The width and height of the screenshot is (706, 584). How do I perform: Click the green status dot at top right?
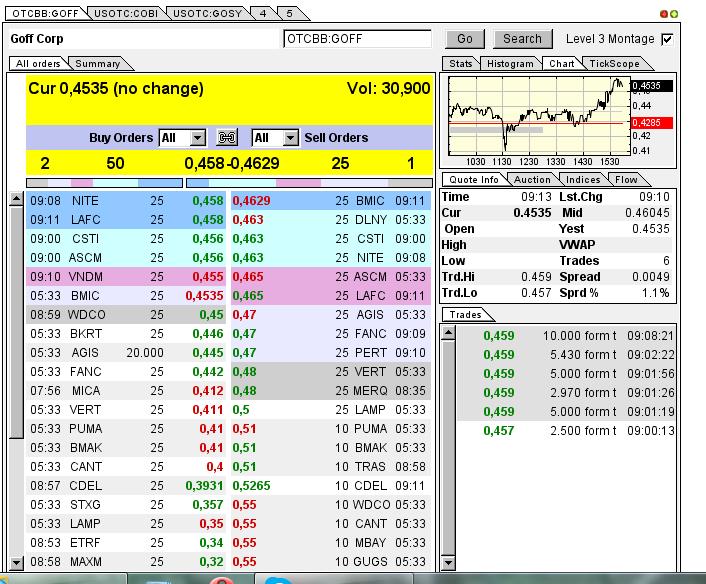point(674,14)
